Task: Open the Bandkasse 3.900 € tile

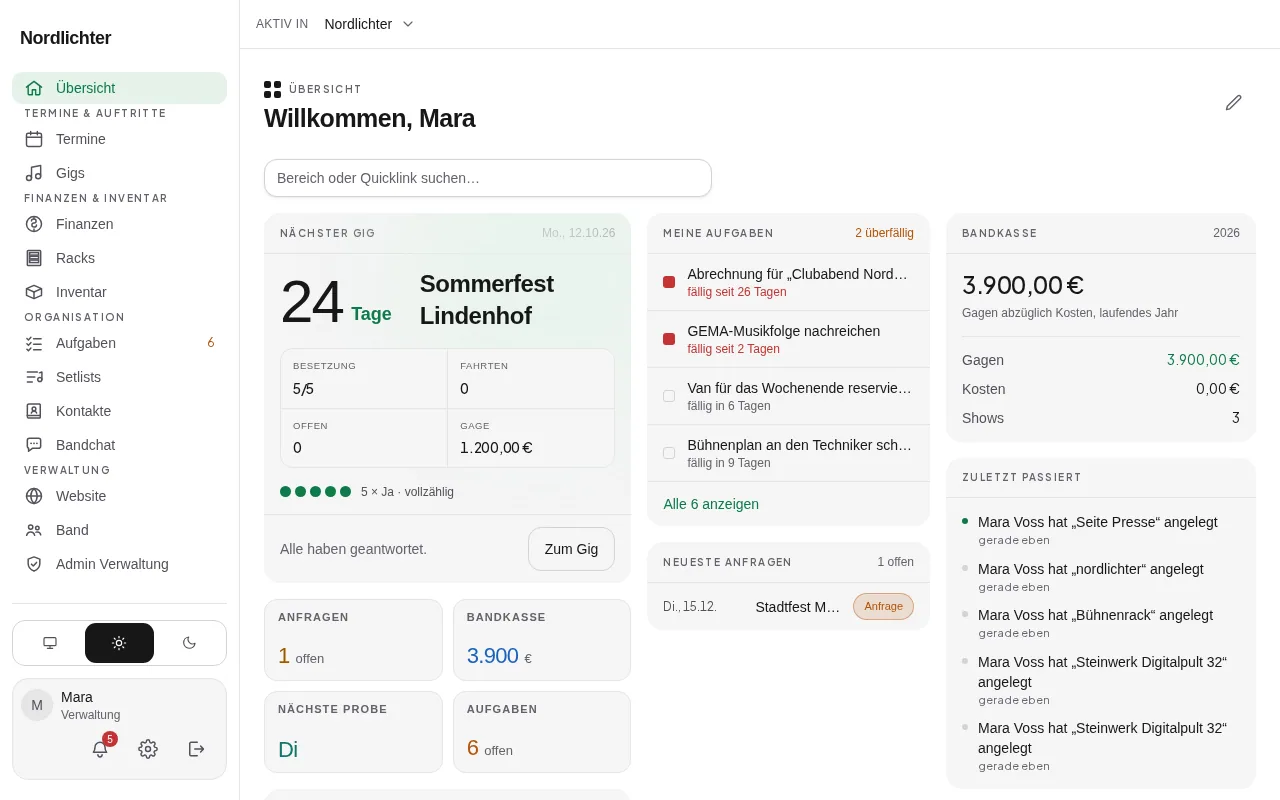Action: pos(542,640)
